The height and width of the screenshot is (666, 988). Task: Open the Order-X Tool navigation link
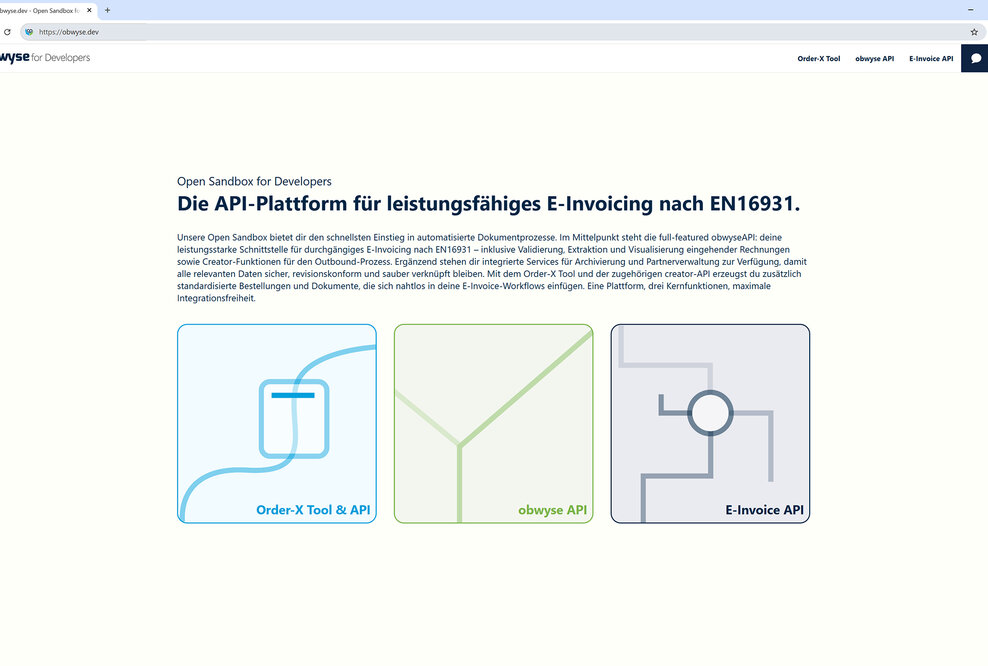tap(819, 58)
